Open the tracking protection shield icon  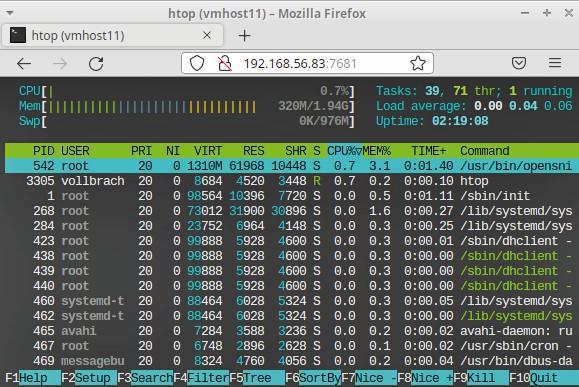(x=197, y=64)
